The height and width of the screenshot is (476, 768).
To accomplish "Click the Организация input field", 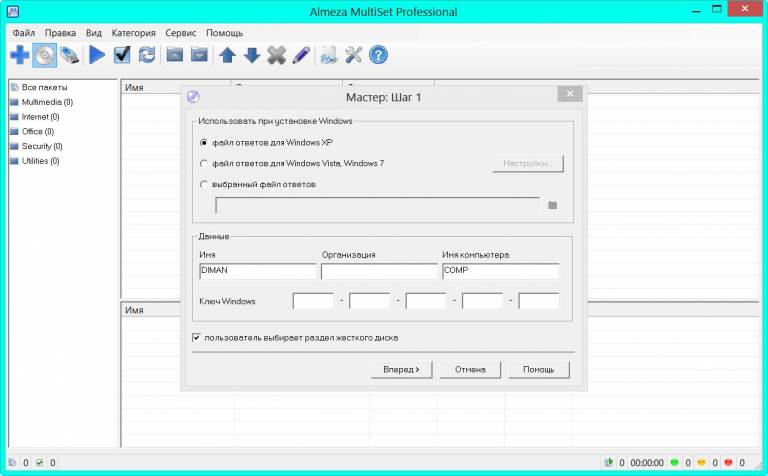I will point(379,271).
